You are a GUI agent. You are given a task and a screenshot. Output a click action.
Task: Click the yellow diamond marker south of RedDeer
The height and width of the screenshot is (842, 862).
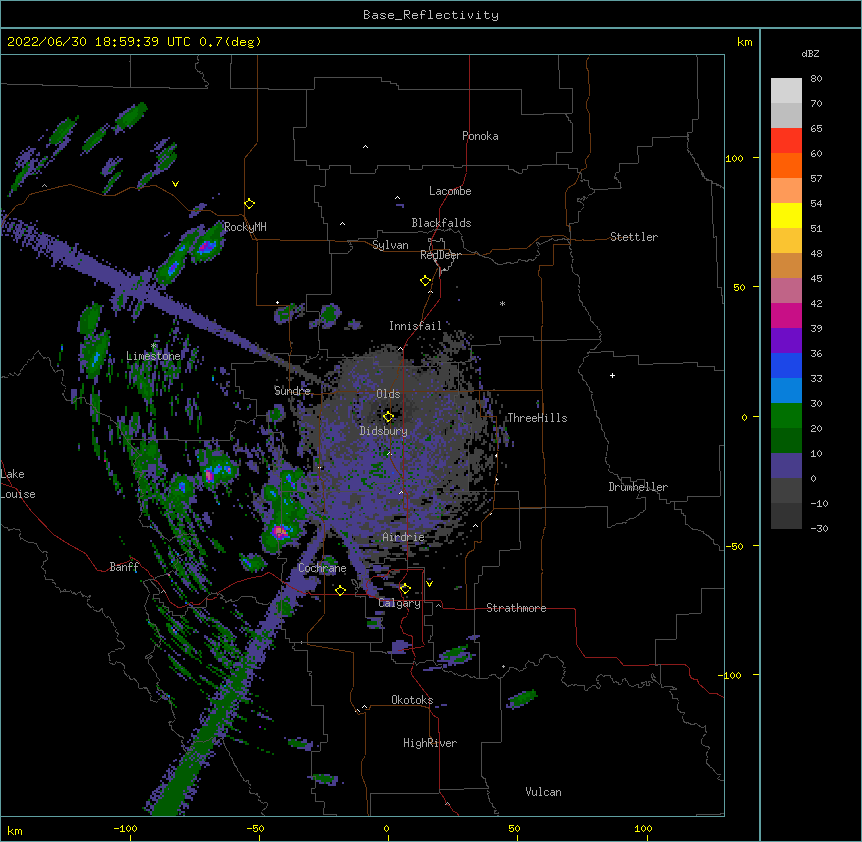tap(426, 281)
